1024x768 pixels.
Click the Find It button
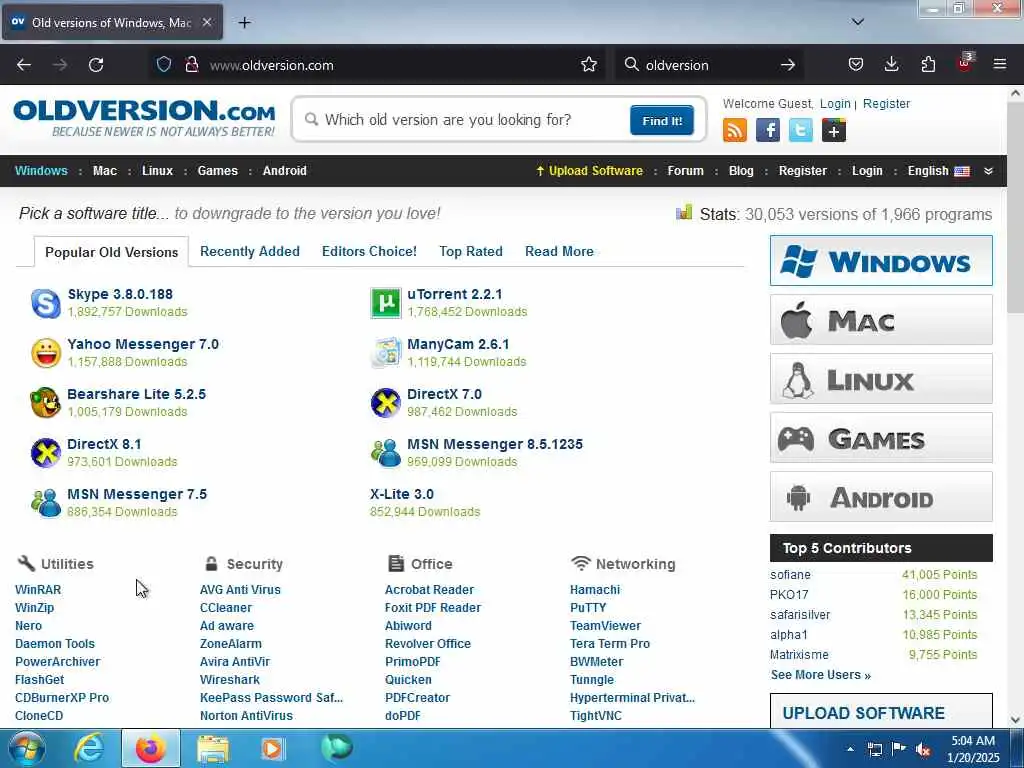(x=662, y=120)
